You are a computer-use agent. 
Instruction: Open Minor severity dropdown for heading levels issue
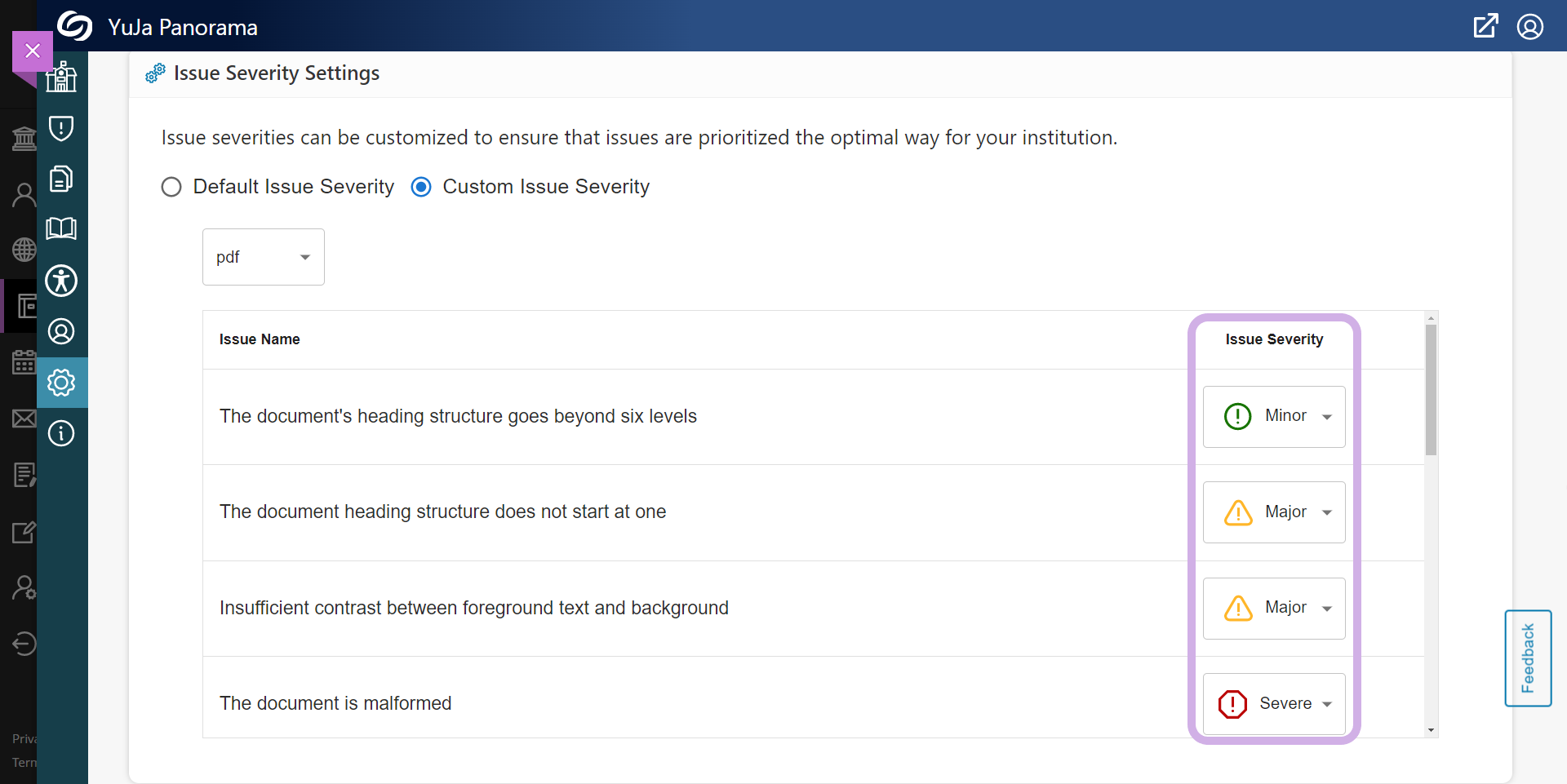(x=1274, y=416)
